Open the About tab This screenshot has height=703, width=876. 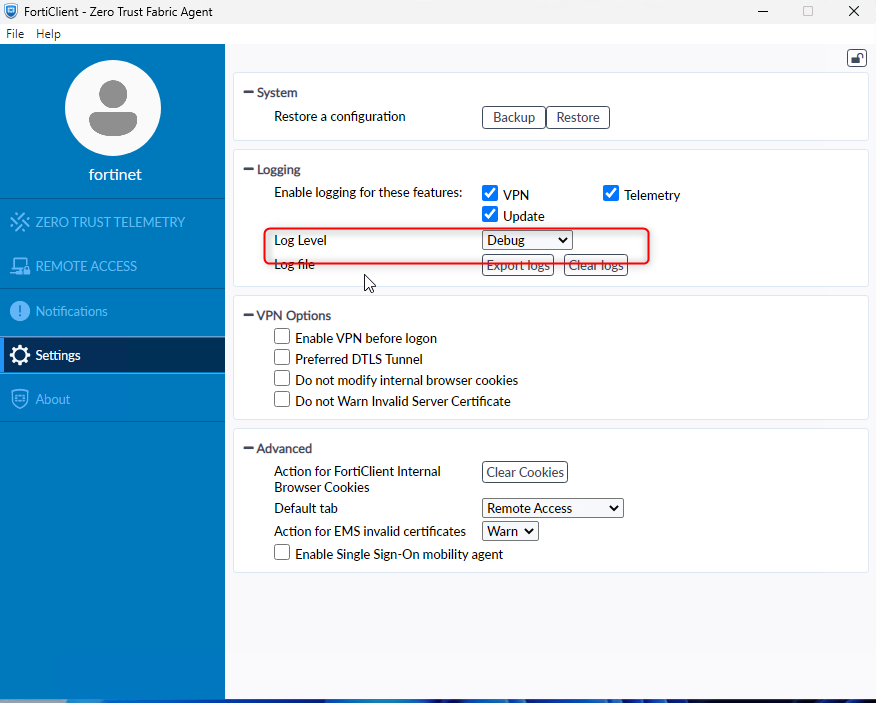tap(112, 399)
